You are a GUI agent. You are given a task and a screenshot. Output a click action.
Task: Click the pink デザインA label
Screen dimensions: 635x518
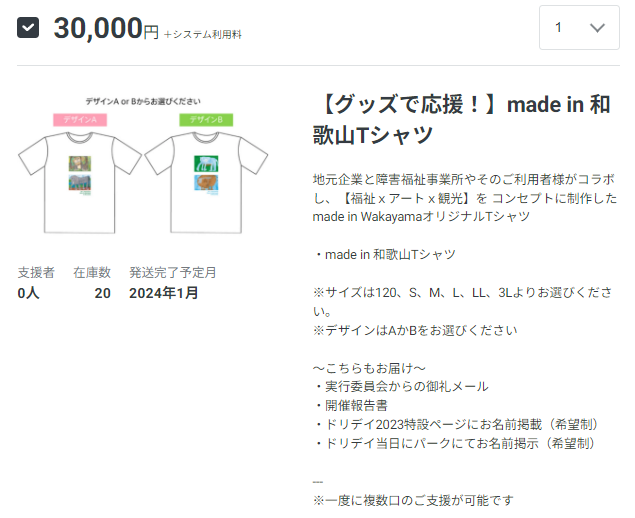(x=80, y=120)
